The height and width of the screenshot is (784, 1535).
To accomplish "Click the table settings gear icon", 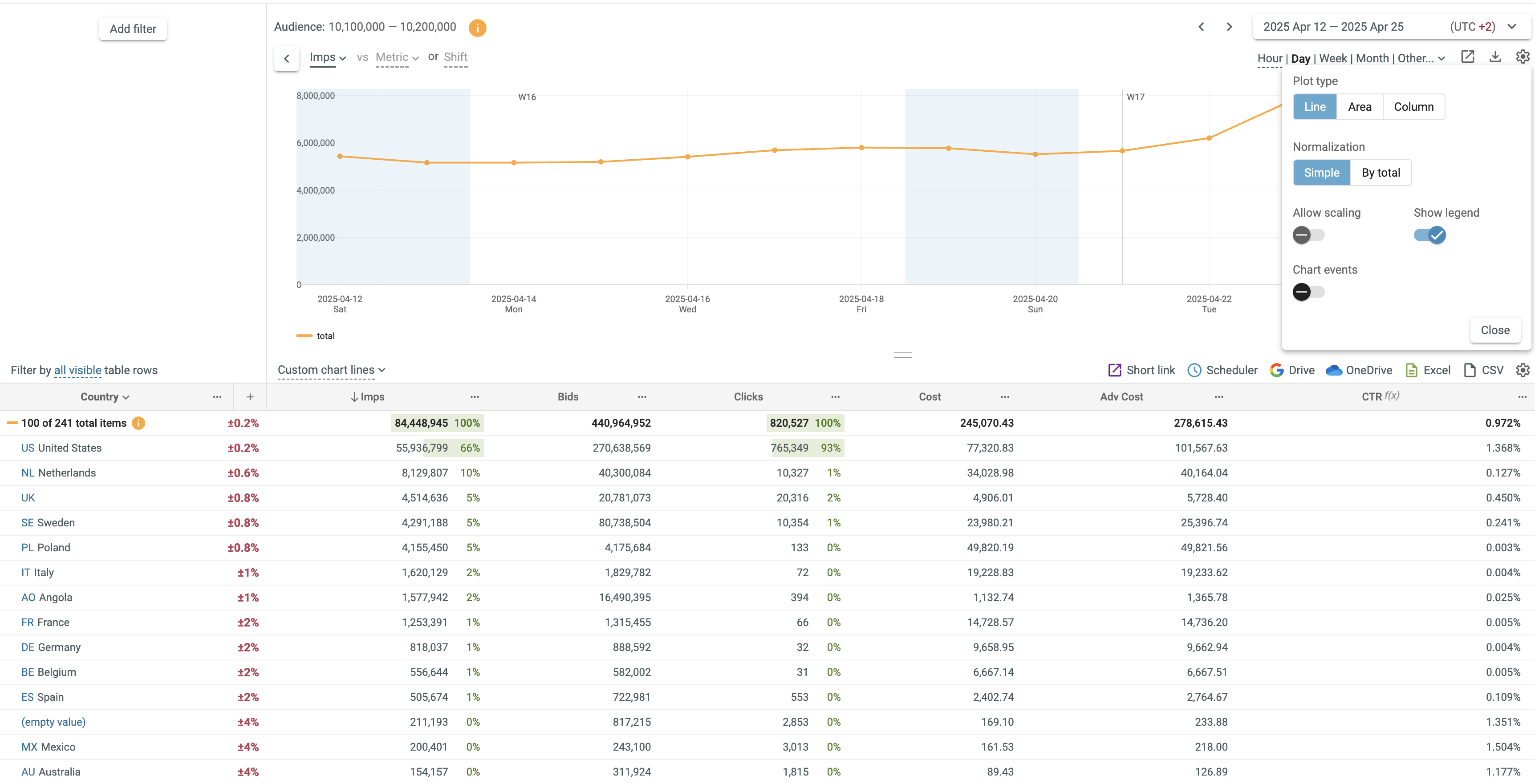I will 1523,370.
